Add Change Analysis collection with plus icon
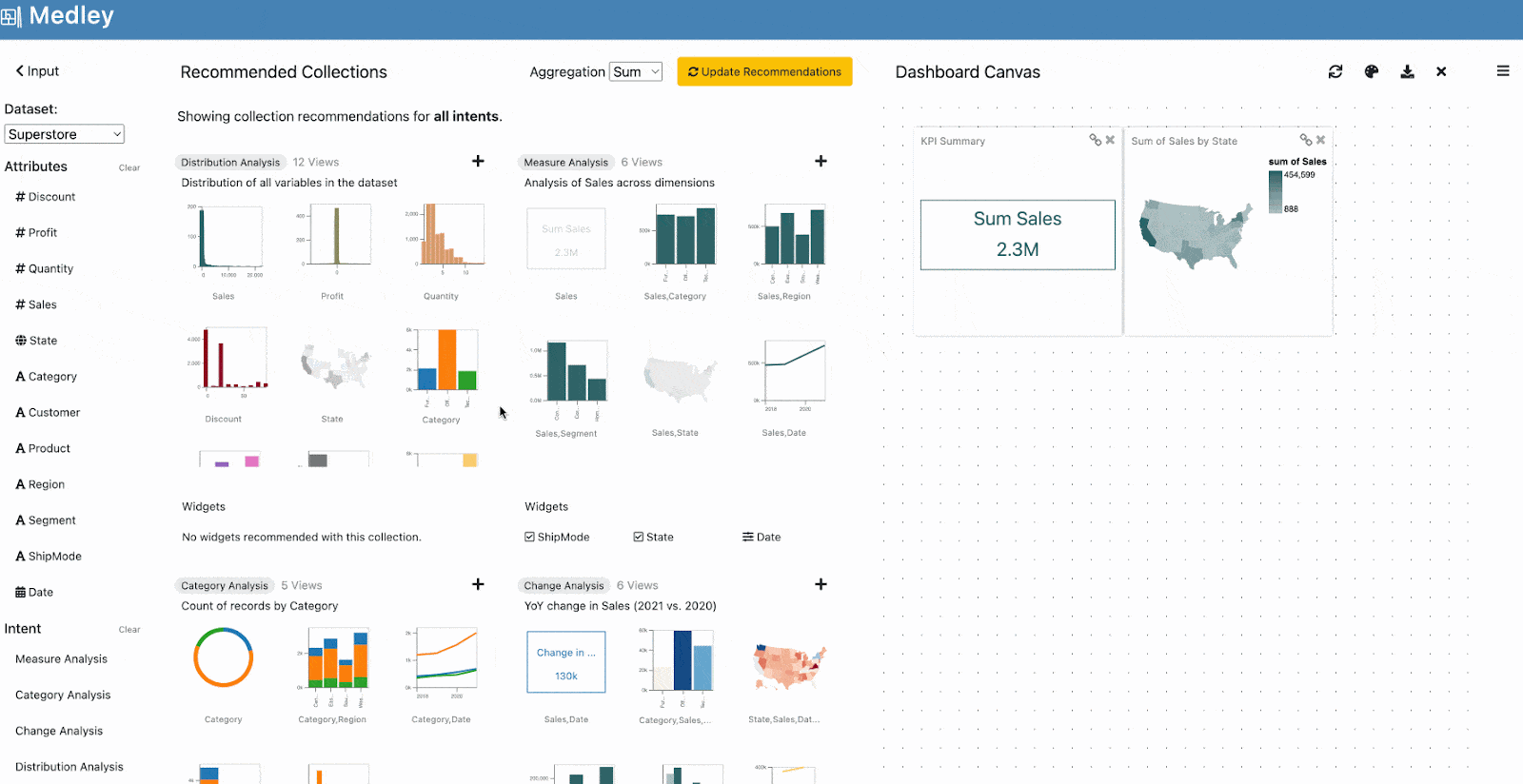 821,584
